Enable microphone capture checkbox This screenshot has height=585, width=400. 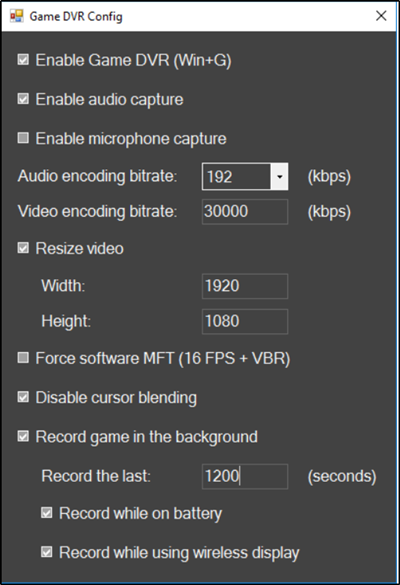(23, 138)
